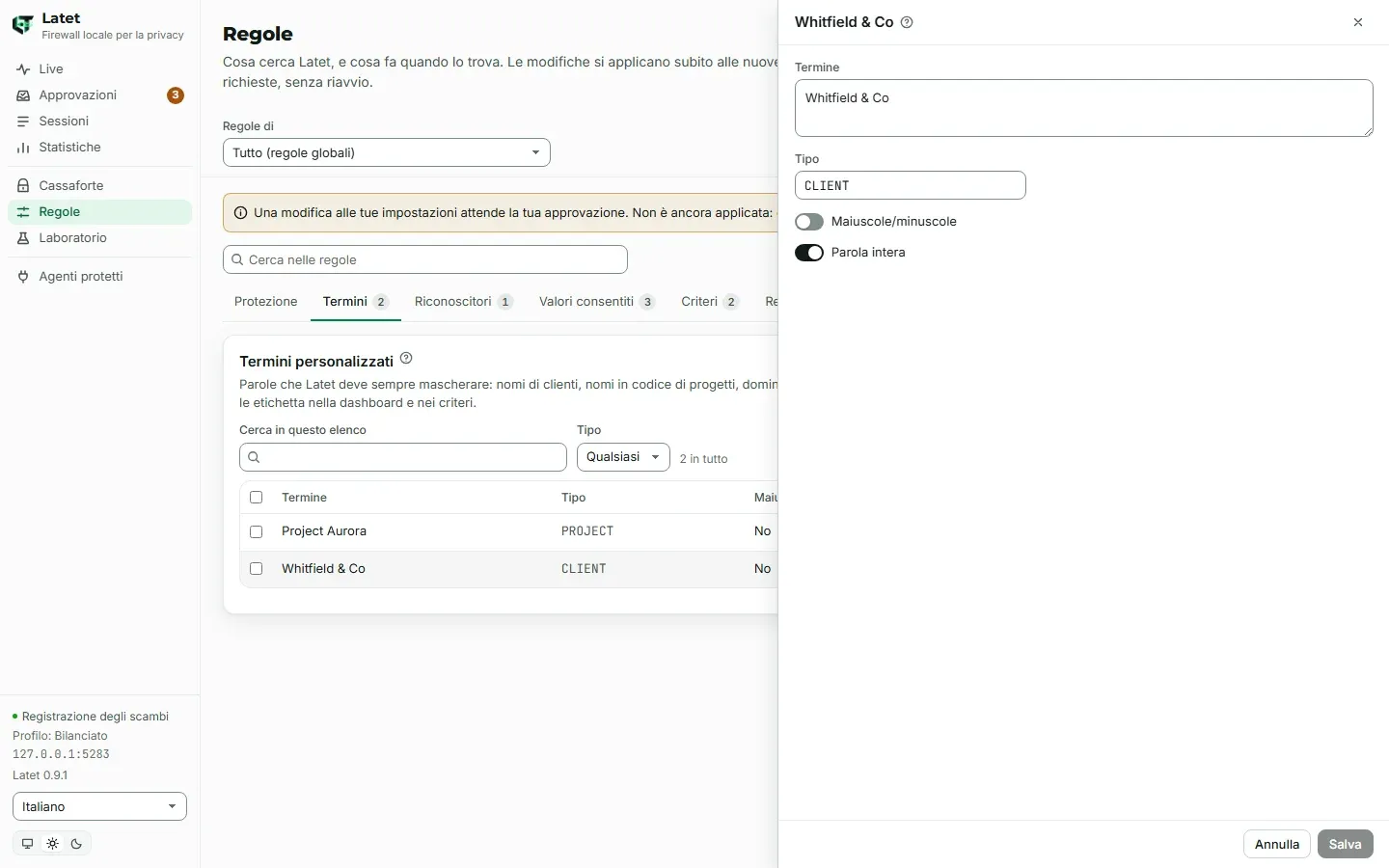The width and height of the screenshot is (1389, 868).
Task: Click the Termine column header
Action: (304, 498)
